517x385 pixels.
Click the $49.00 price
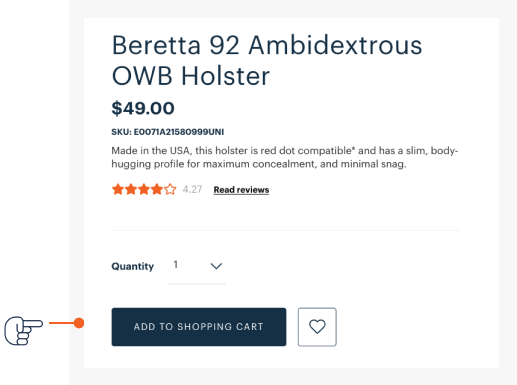coord(143,108)
